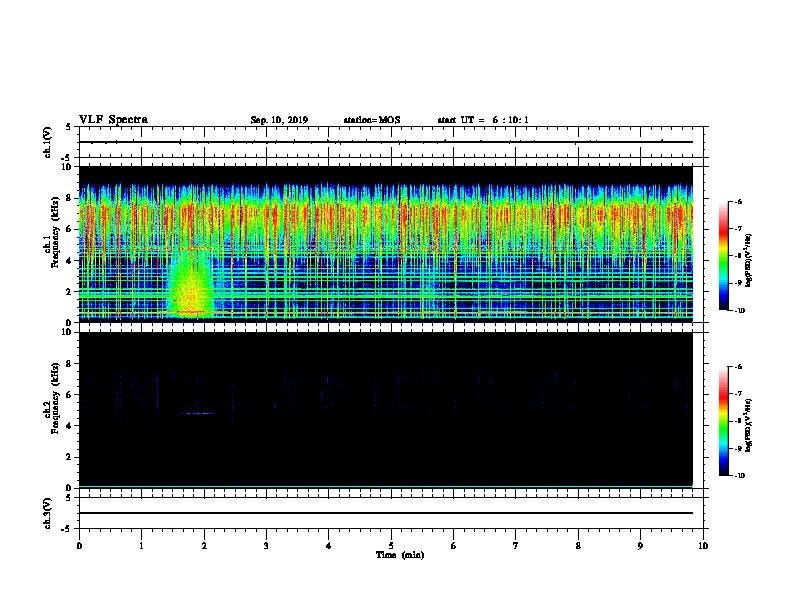Click the "3" minute tick label

pos(266,546)
